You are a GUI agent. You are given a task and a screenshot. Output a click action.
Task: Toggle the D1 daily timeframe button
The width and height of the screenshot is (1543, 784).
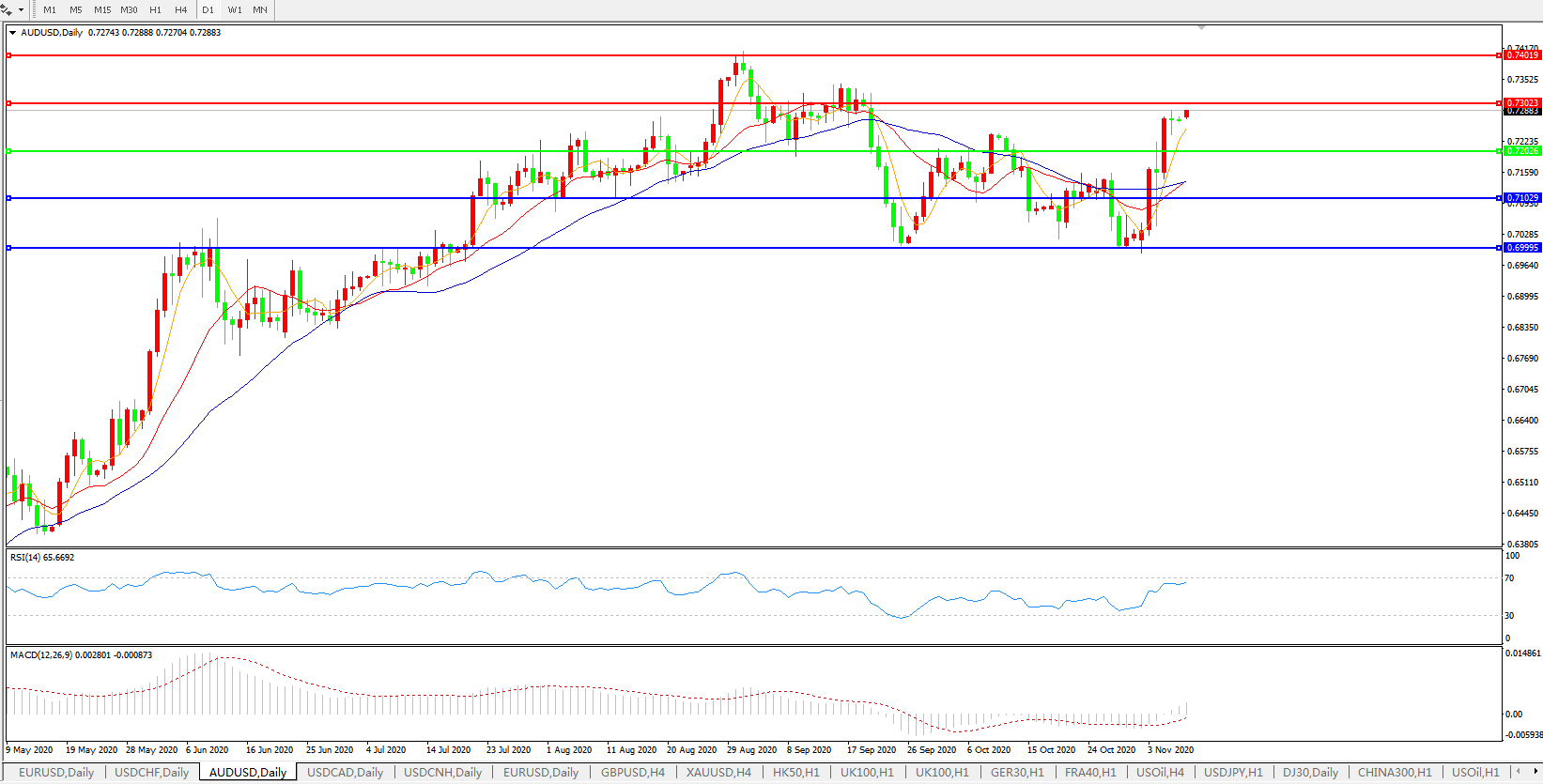coord(208,10)
